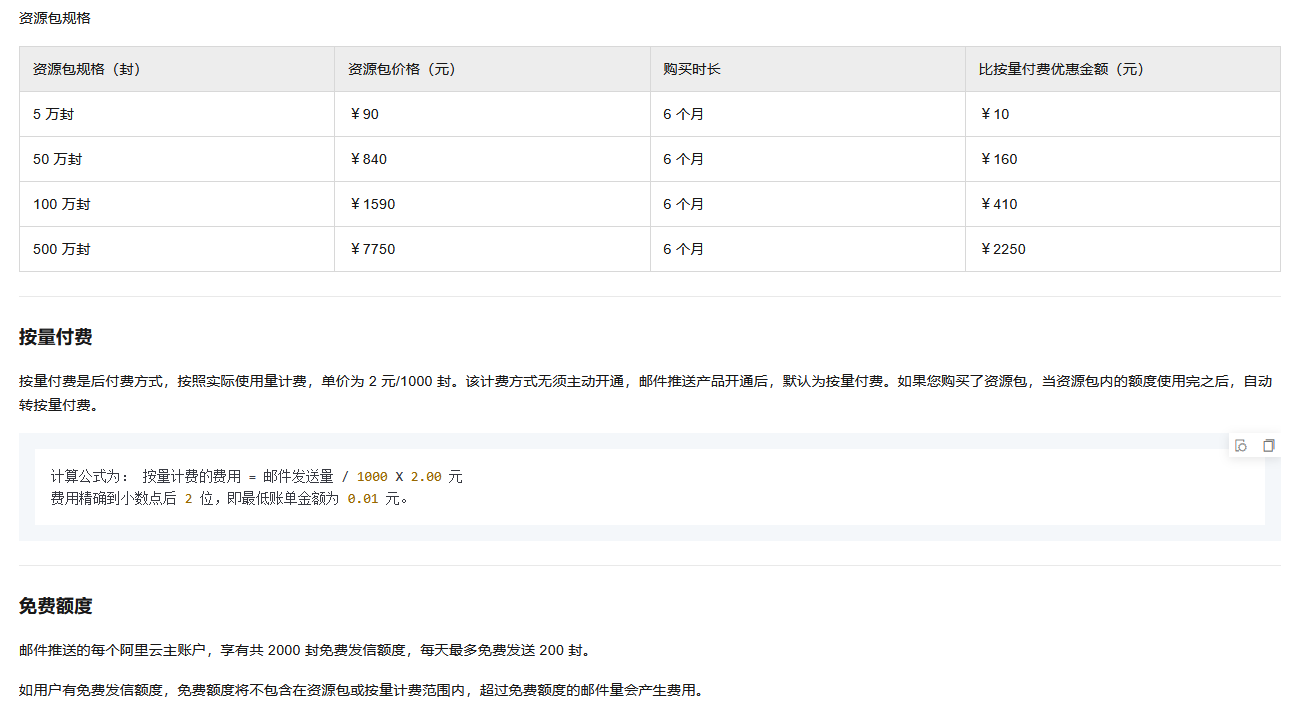Click the 资源包规格 caption above the table
The image size is (1298, 709).
[54, 18]
